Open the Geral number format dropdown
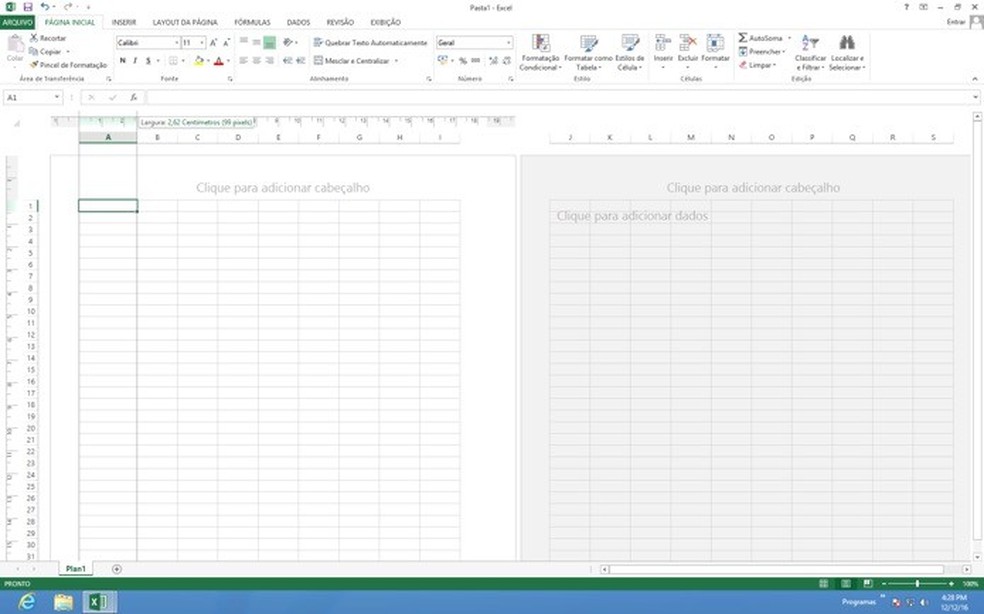Viewport: 984px width, 614px height. click(508, 43)
